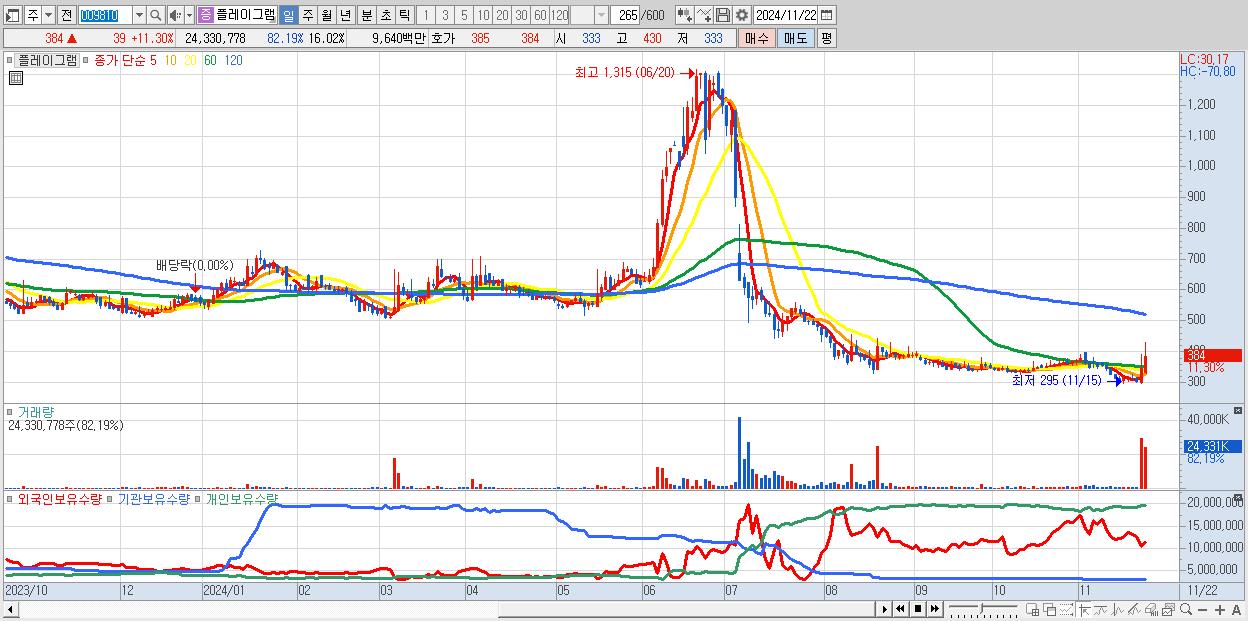Select the 월 monthly chart period

pos(326,15)
